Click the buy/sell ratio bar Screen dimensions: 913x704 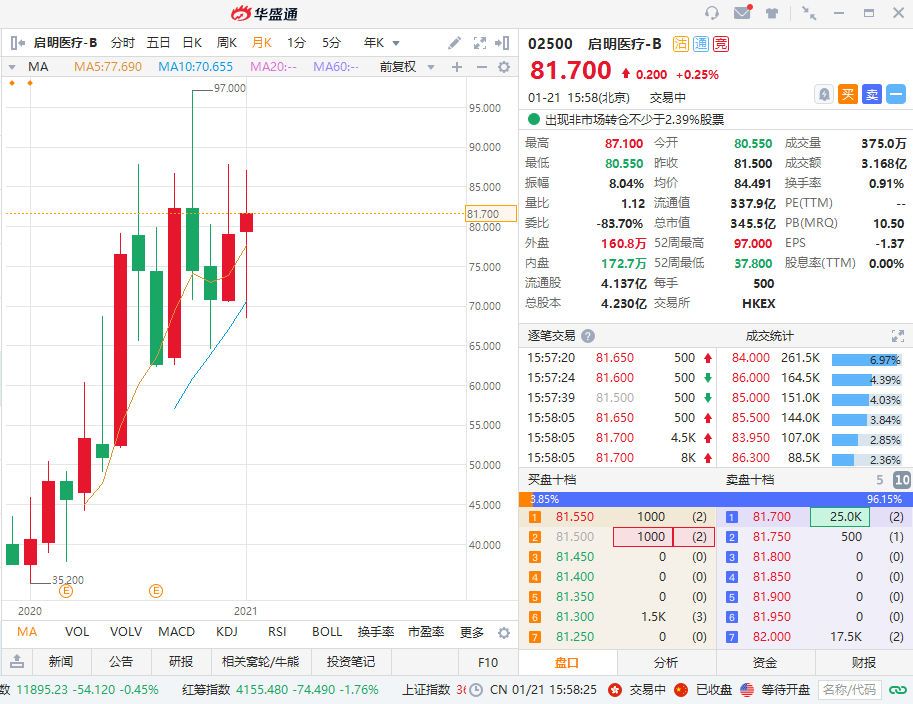[x=716, y=499]
